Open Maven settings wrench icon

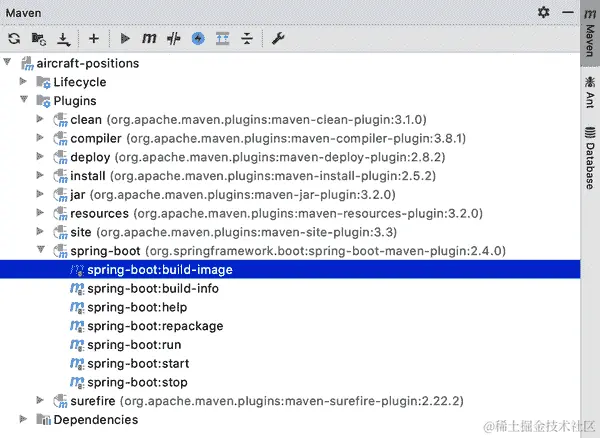(278, 38)
